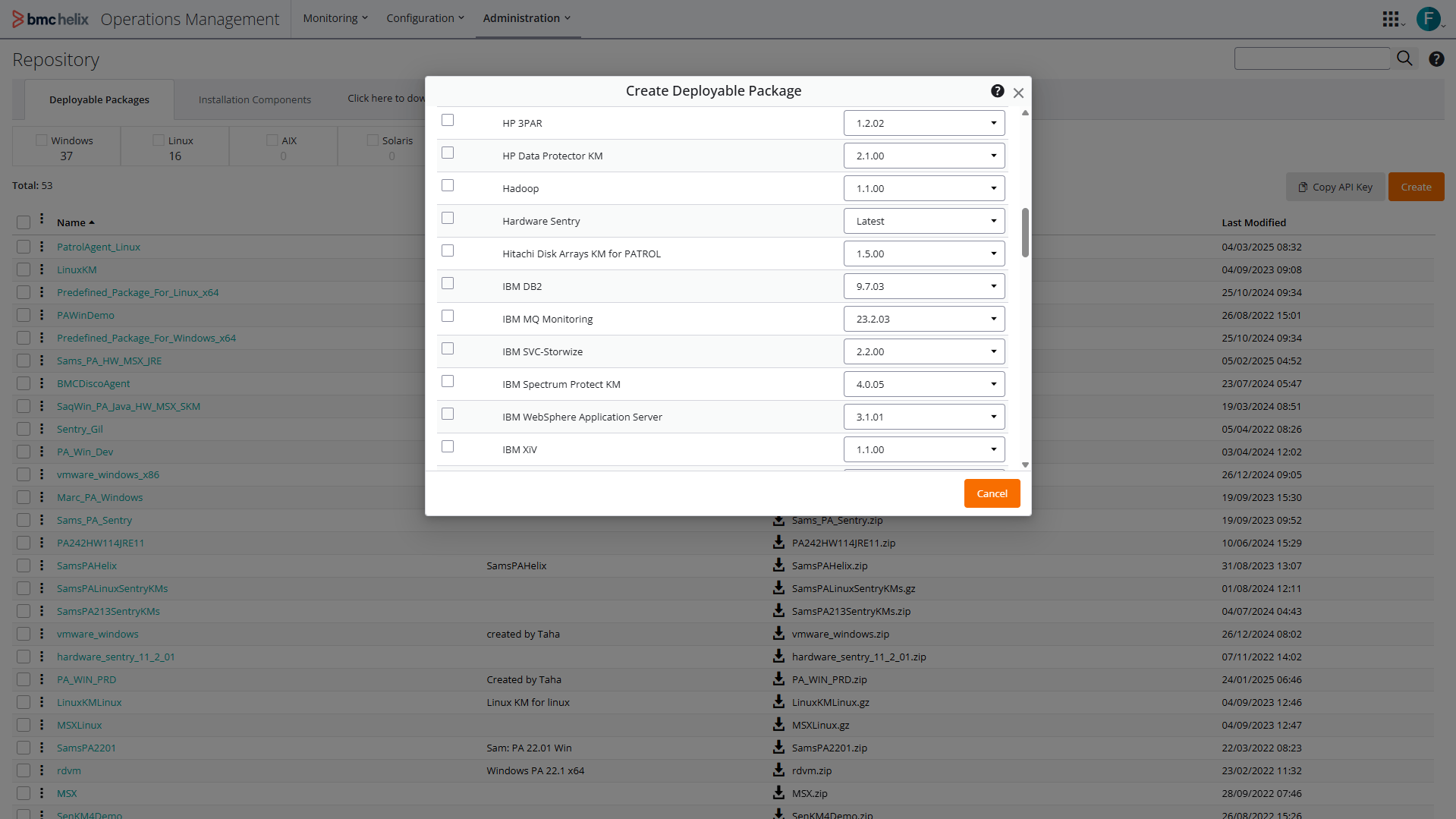Tick the Hardware Sentry checkbox

tap(448, 219)
